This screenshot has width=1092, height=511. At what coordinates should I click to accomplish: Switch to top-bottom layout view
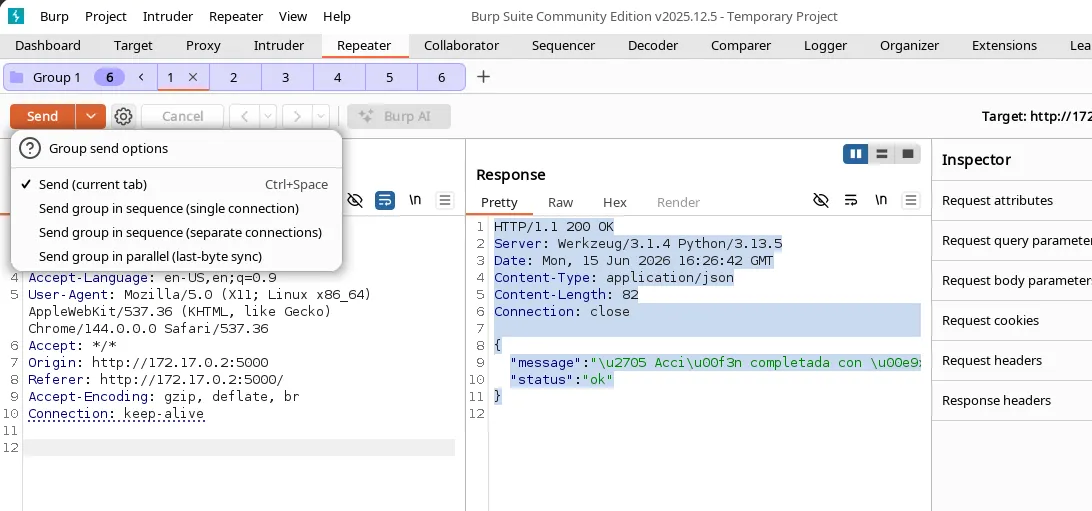882,154
